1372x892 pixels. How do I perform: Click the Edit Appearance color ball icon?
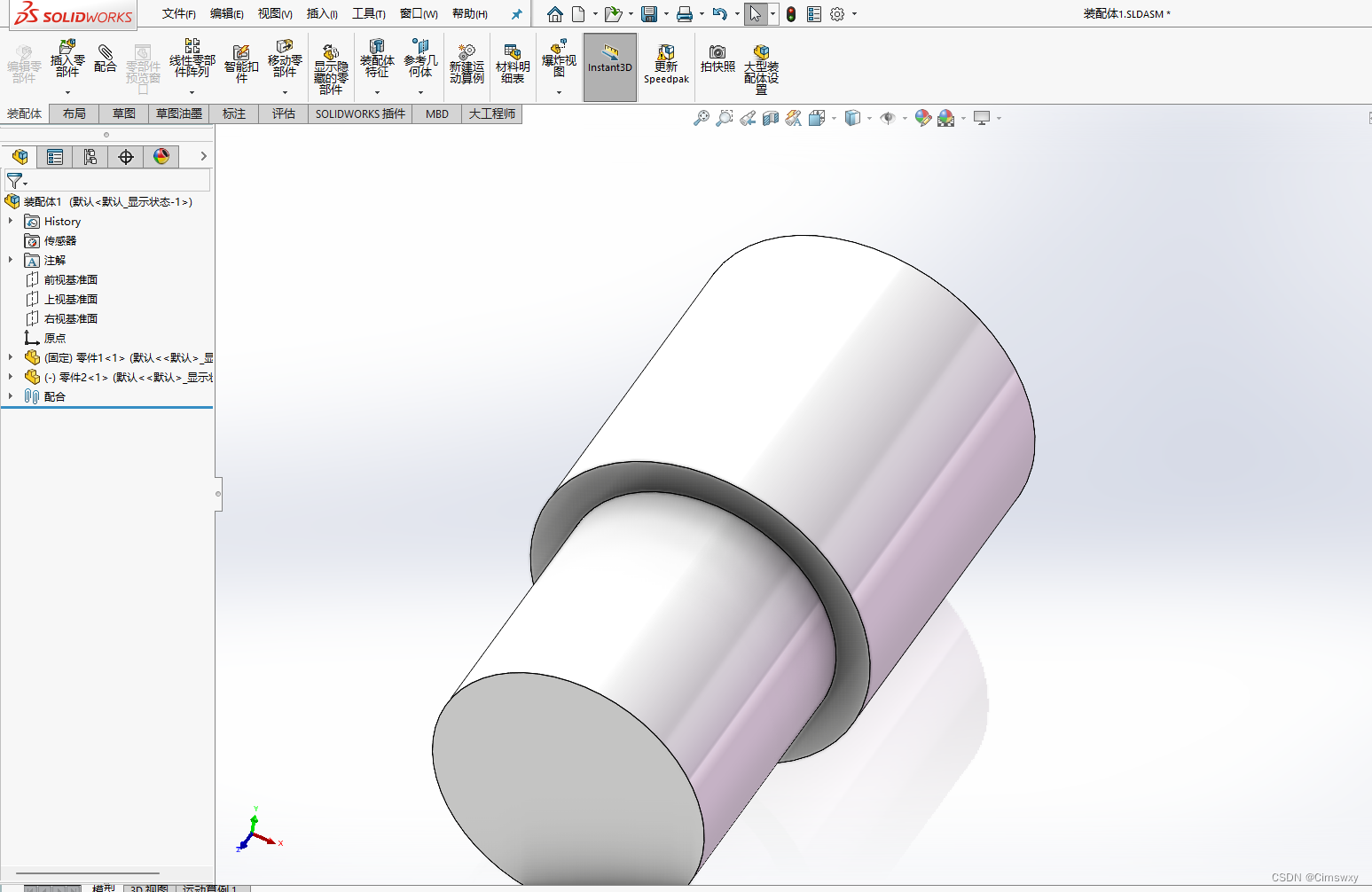pyautogui.click(x=923, y=118)
